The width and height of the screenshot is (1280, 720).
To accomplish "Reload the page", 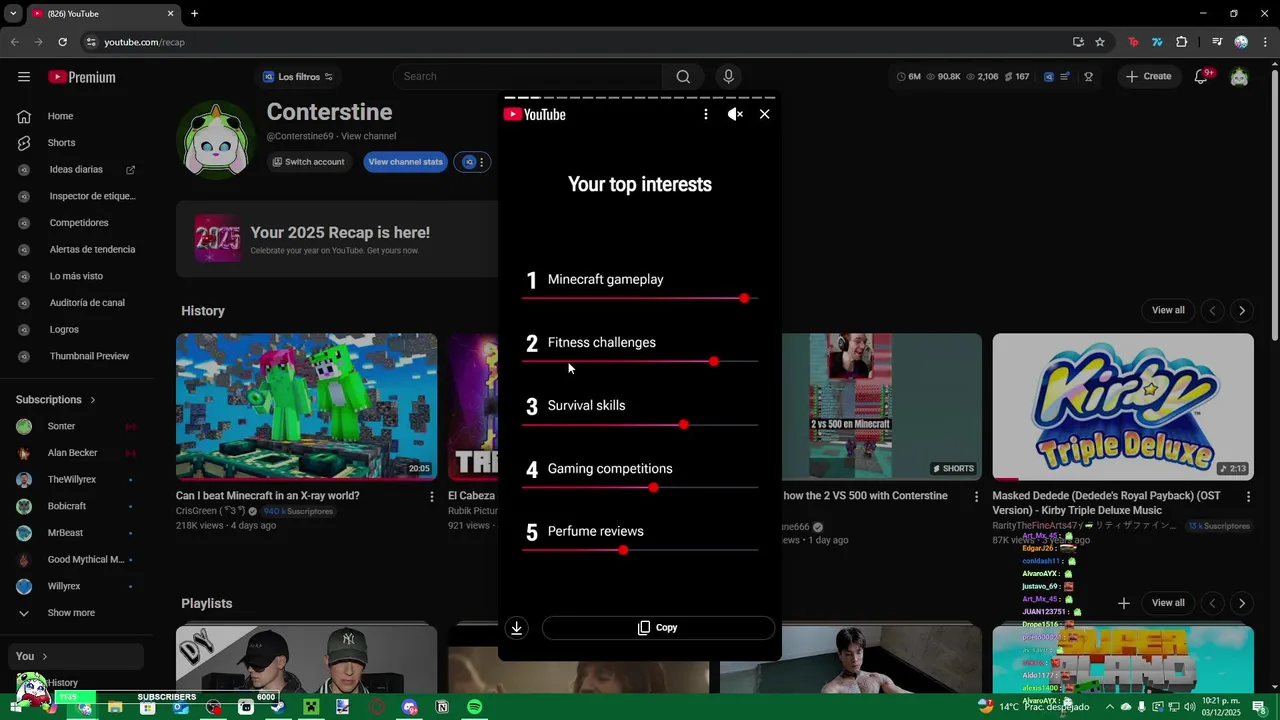I will point(63,42).
